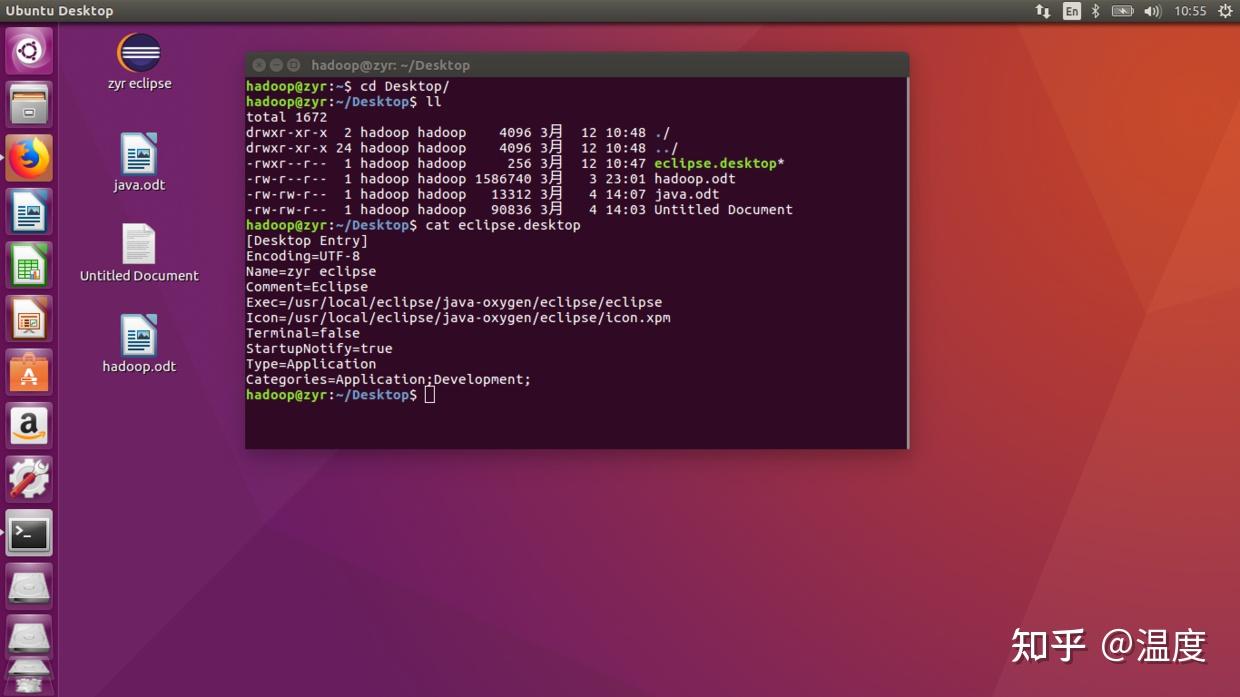1240x697 pixels.
Task: Open hadoop.odt from the desktop
Action: pyautogui.click(x=138, y=337)
